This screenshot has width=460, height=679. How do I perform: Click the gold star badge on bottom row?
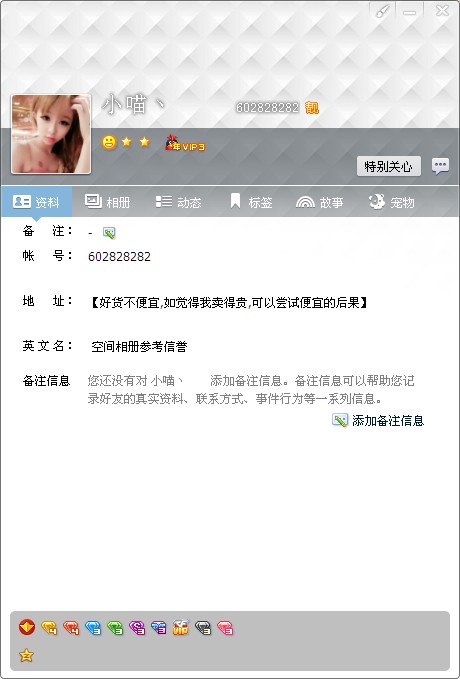coord(26,655)
